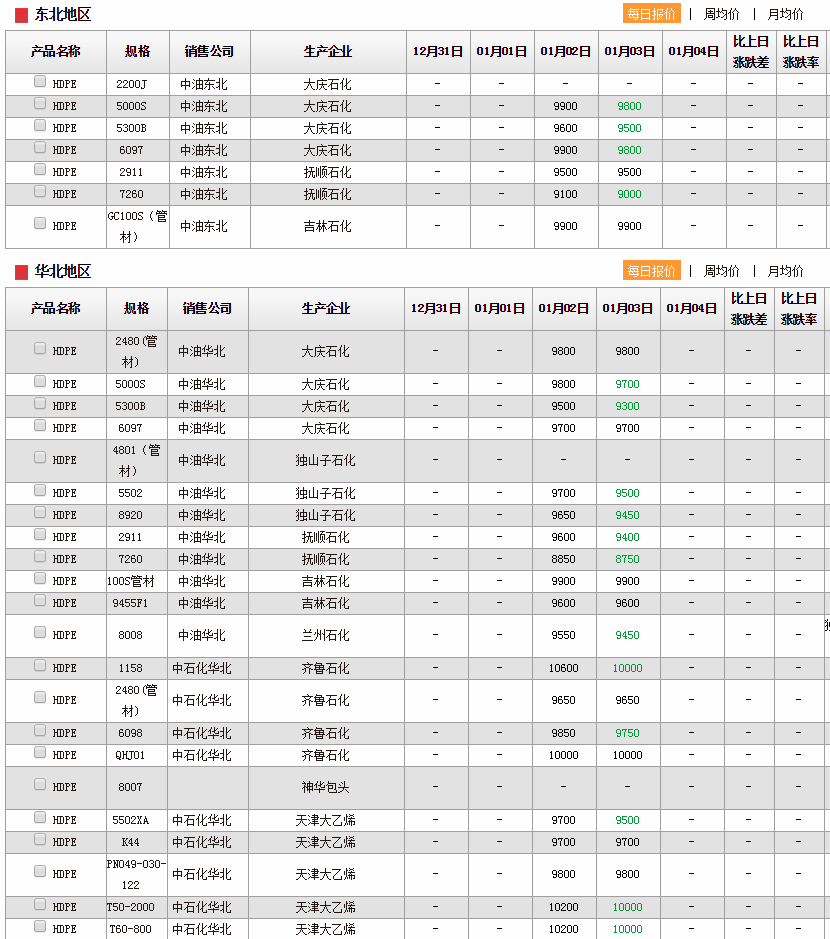The width and height of the screenshot is (830, 939).
Task: Tick checkbox for 中油东北 5000S row
Action: click(40, 104)
